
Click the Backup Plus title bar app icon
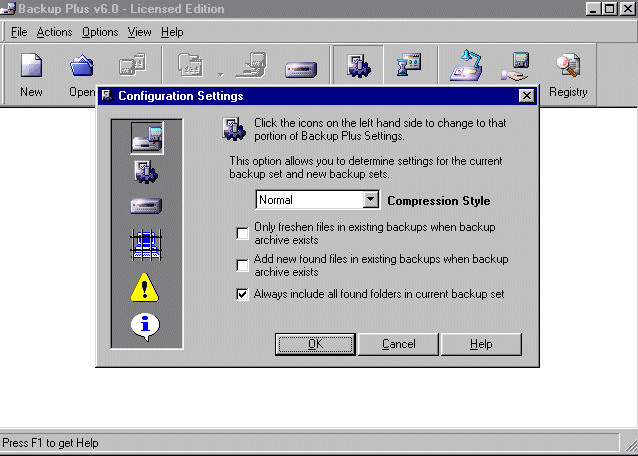tap(8, 9)
